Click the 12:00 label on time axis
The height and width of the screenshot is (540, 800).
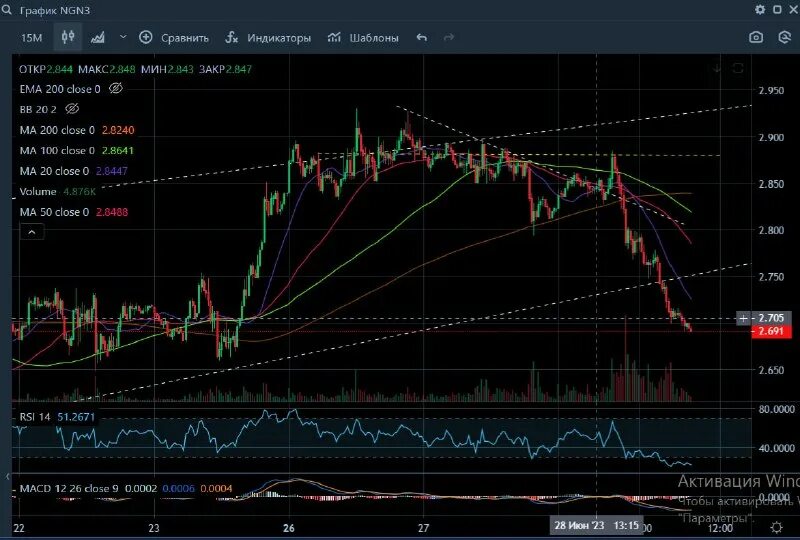click(720, 528)
